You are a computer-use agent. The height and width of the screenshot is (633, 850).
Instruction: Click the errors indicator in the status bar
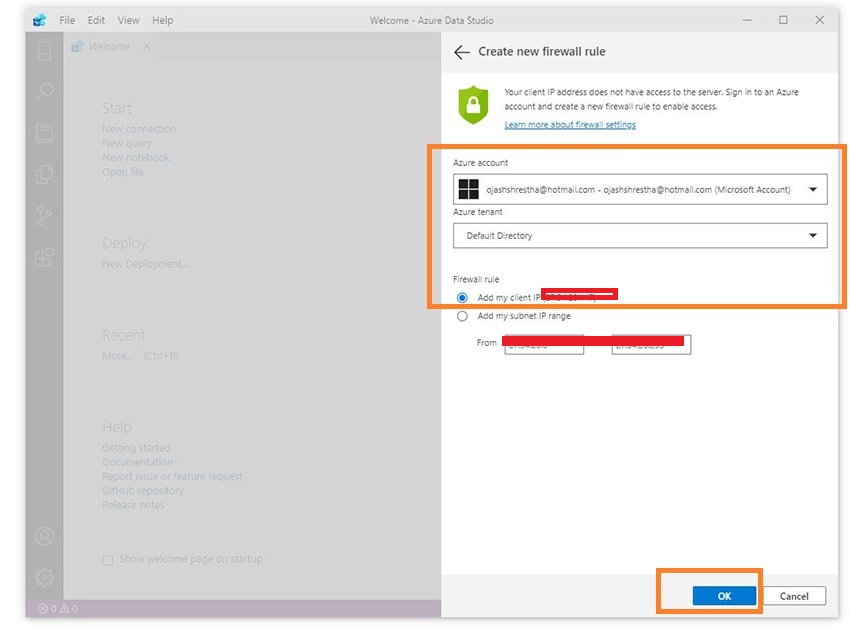pyautogui.click(x=42, y=608)
